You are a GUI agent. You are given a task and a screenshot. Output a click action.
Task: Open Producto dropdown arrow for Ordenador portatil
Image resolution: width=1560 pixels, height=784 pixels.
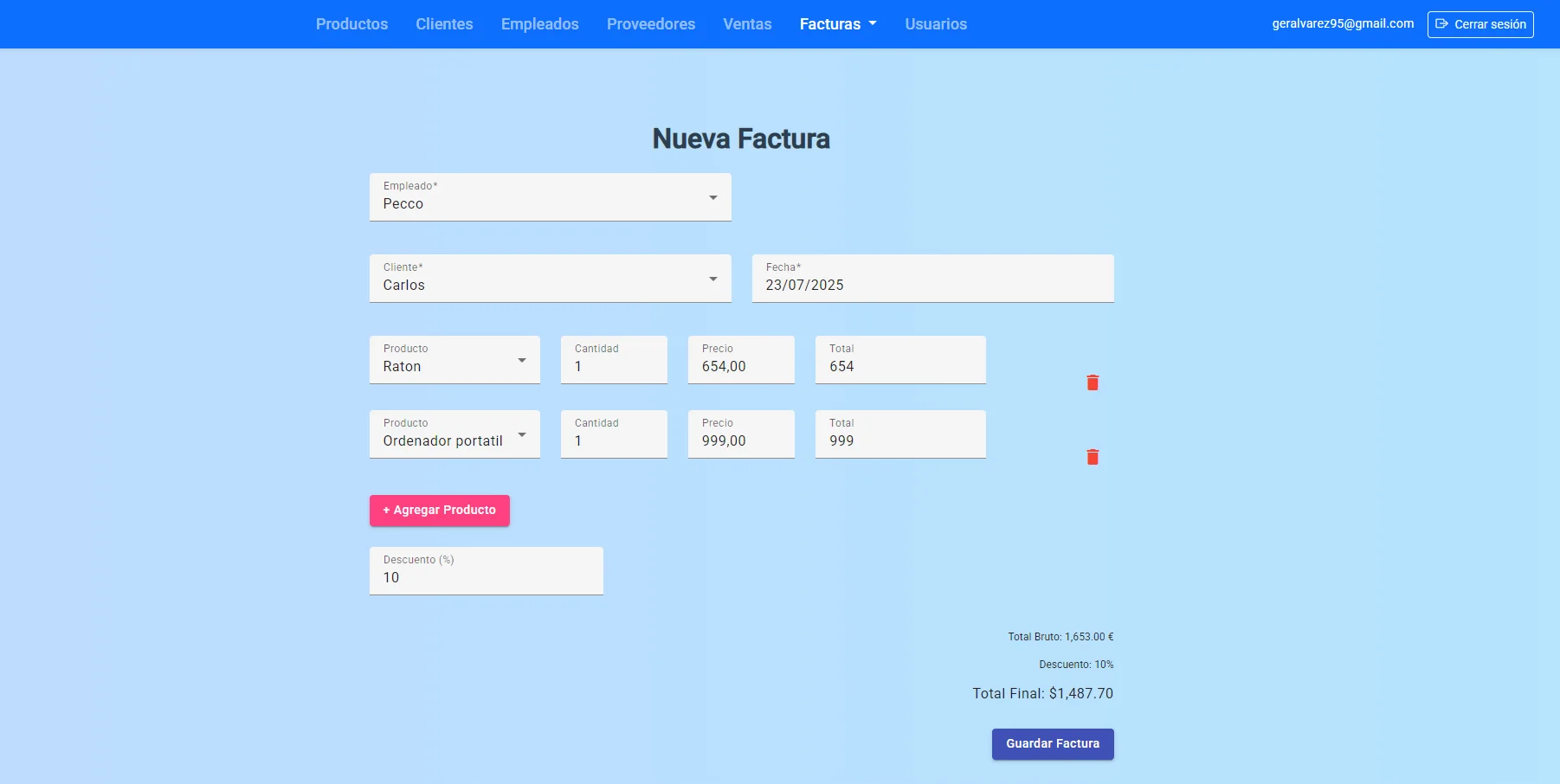click(521, 434)
